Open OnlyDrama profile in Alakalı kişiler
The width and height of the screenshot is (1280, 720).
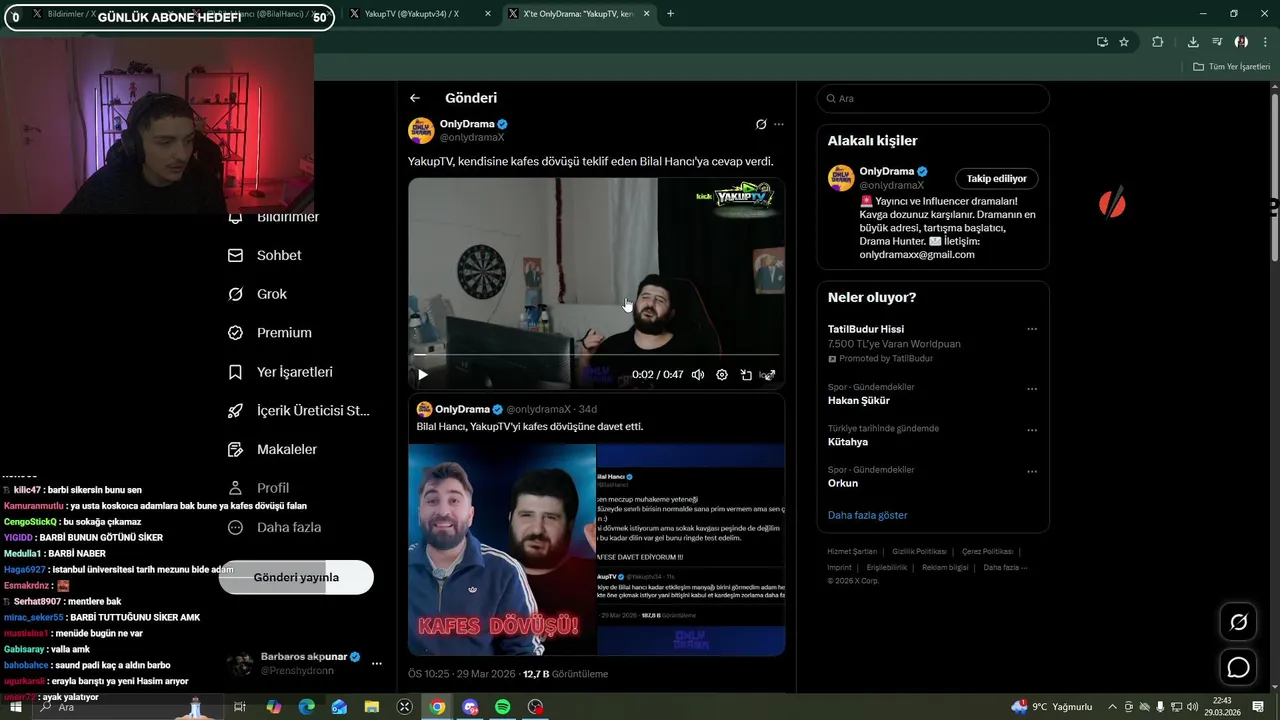(886, 171)
